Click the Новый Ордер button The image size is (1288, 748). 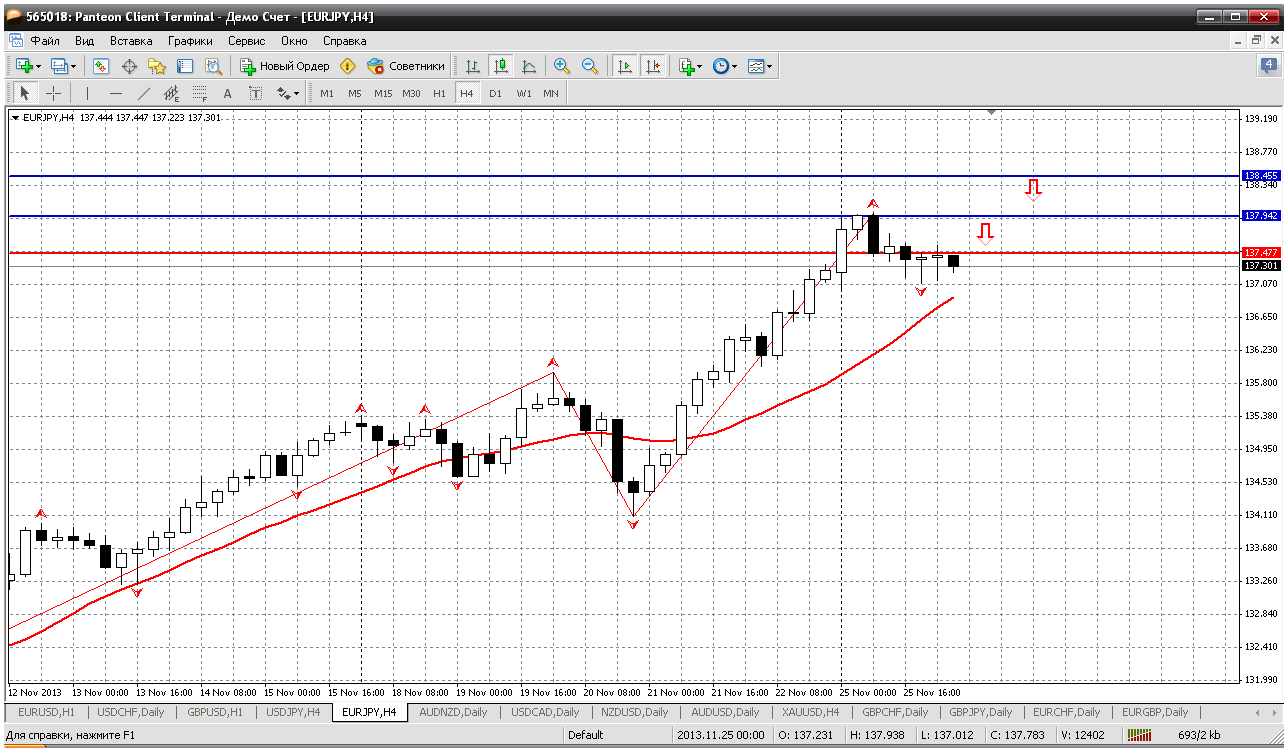pos(285,66)
